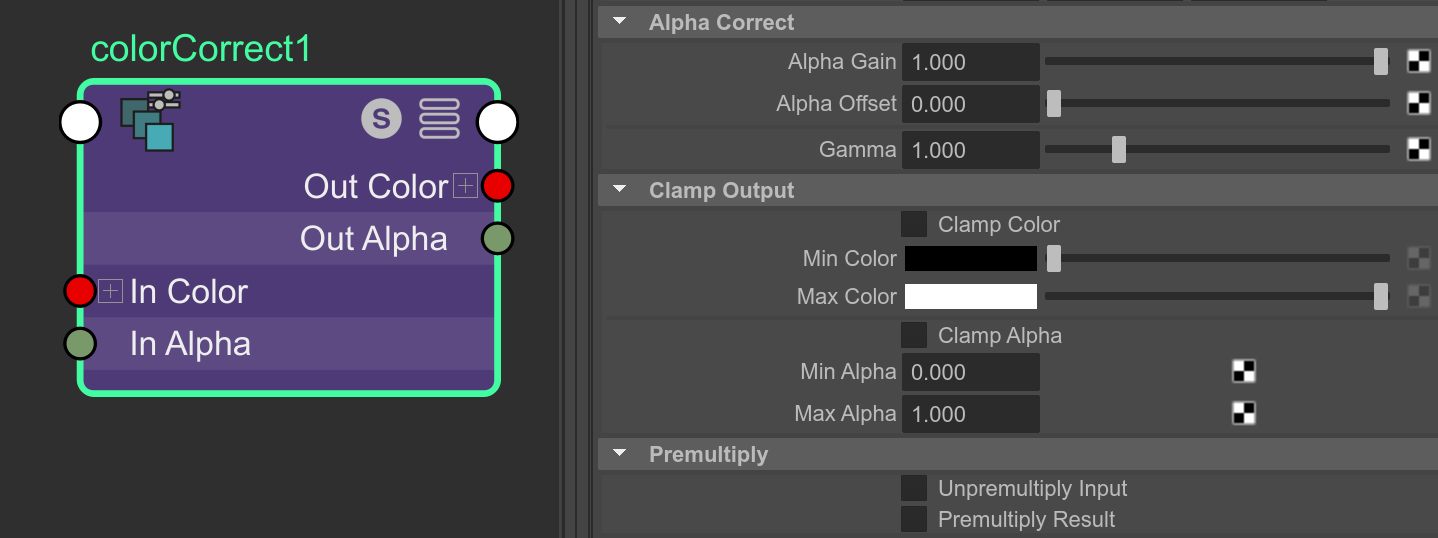Click the red Out Color output port

click(x=497, y=186)
